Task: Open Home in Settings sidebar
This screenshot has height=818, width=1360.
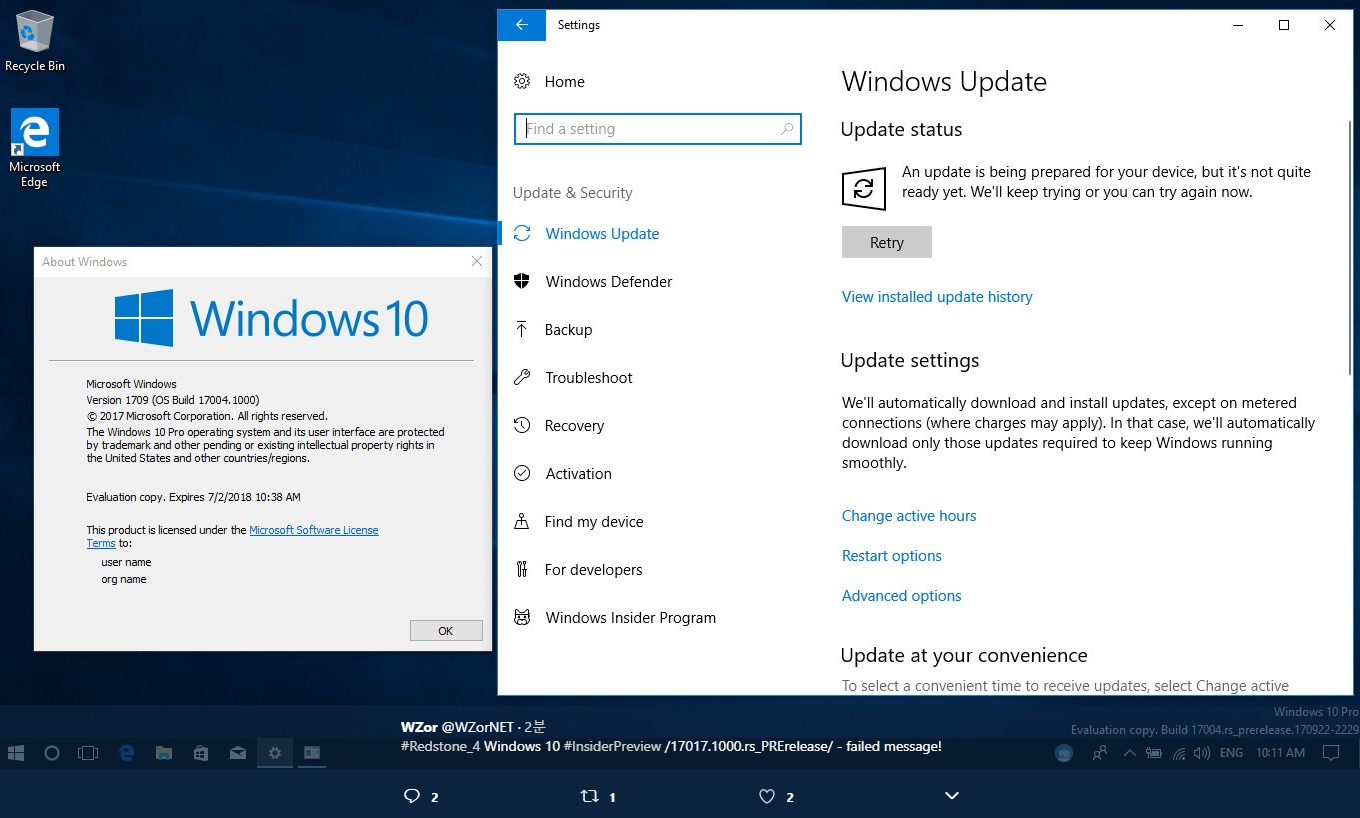Action: (549, 82)
